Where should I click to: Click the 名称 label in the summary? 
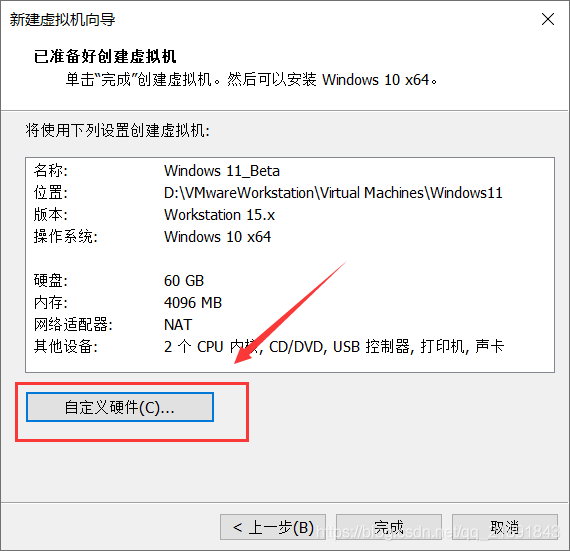pos(51,171)
